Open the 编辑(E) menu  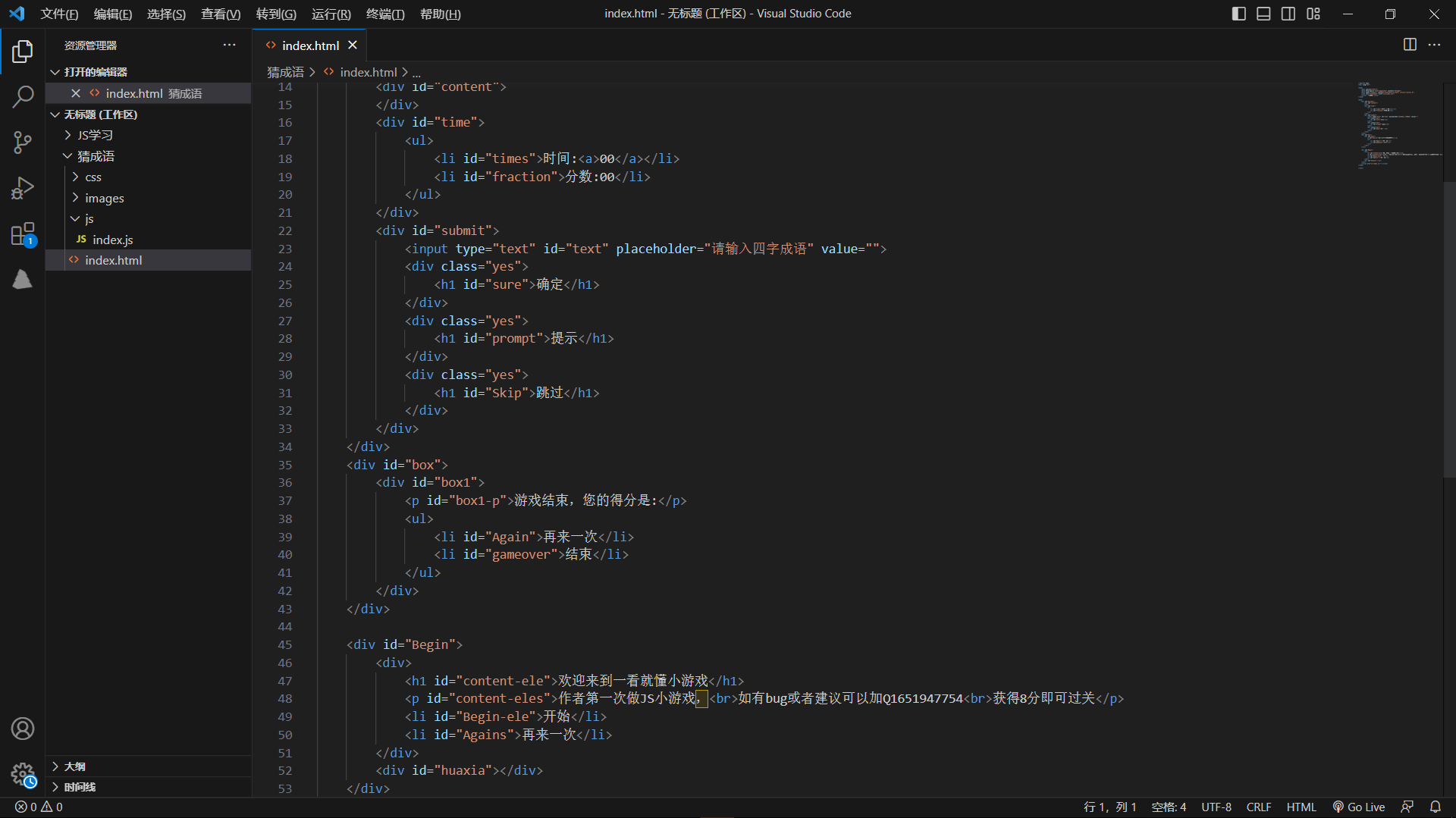click(x=113, y=14)
